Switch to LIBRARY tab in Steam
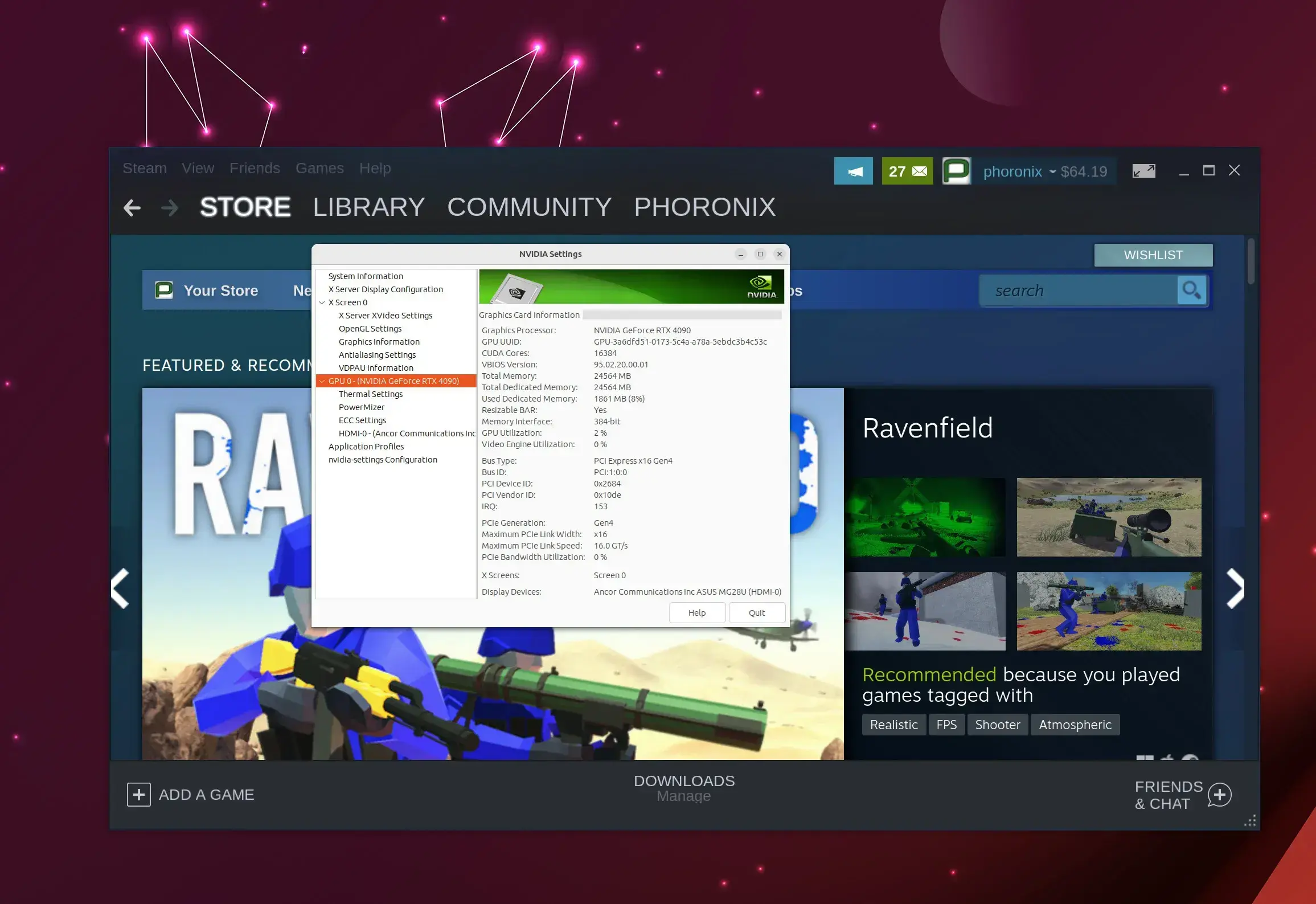This screenshot has height=904, width=1316. pos(370,207)
